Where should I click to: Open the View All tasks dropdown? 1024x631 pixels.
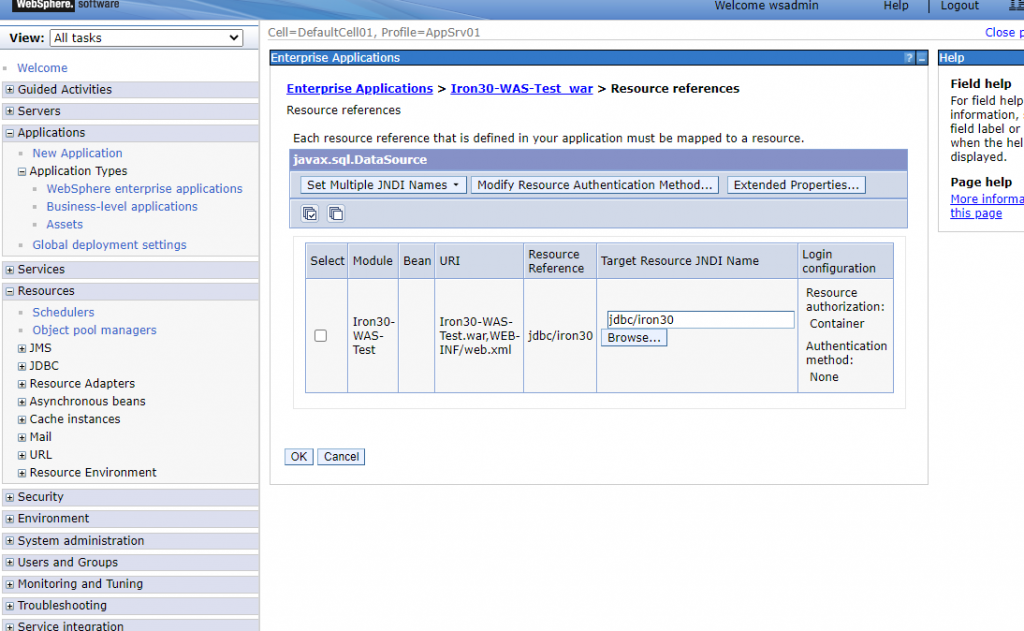pyautogui.click(x=146, y=38)
